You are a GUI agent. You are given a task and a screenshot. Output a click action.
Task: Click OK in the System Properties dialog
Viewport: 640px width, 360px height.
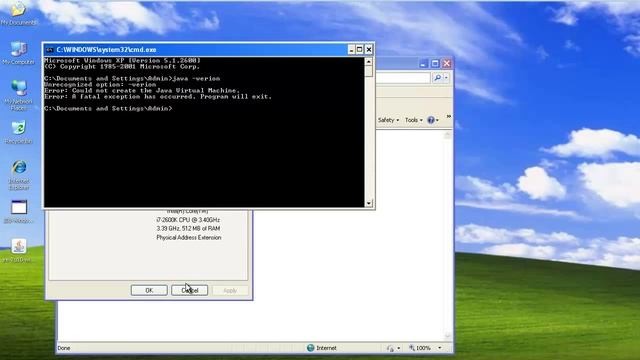149,290
